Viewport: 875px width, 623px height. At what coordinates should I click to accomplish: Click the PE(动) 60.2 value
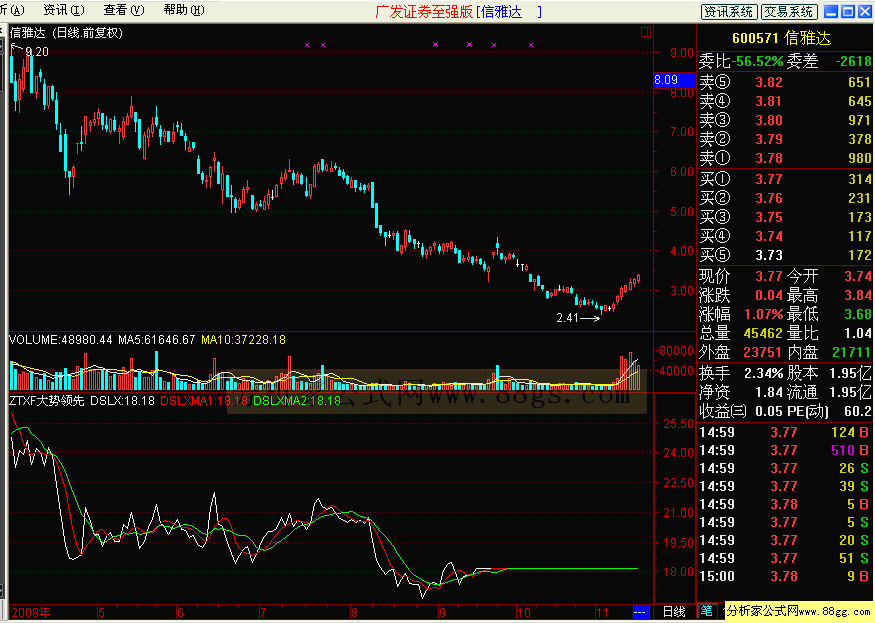click(x=858, y=411)
